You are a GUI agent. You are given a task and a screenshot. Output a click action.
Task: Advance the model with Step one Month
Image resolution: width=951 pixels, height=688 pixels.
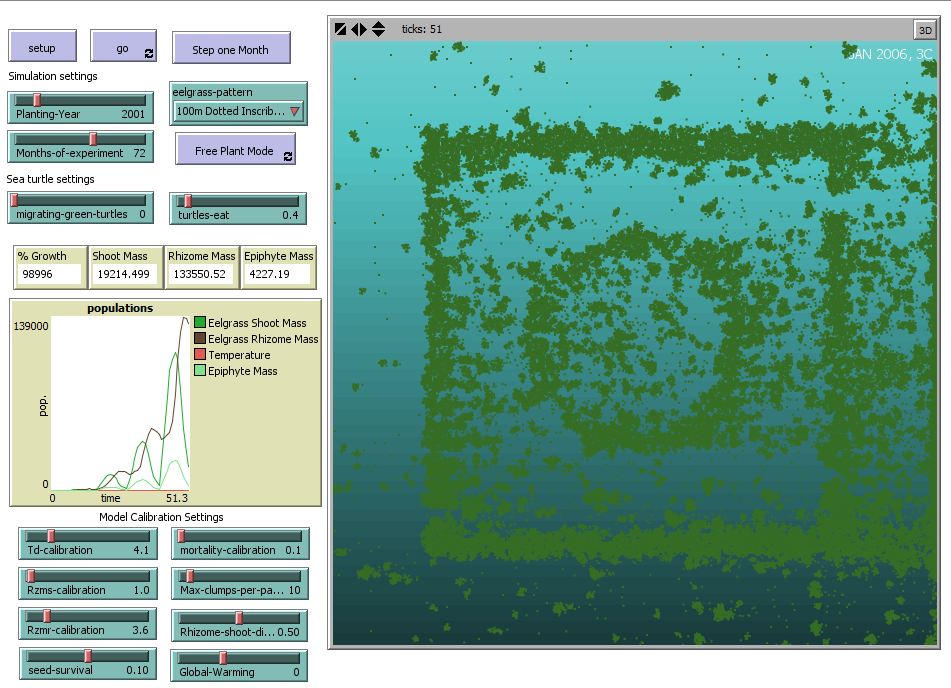pyautogui.click(x=231, y=47)
